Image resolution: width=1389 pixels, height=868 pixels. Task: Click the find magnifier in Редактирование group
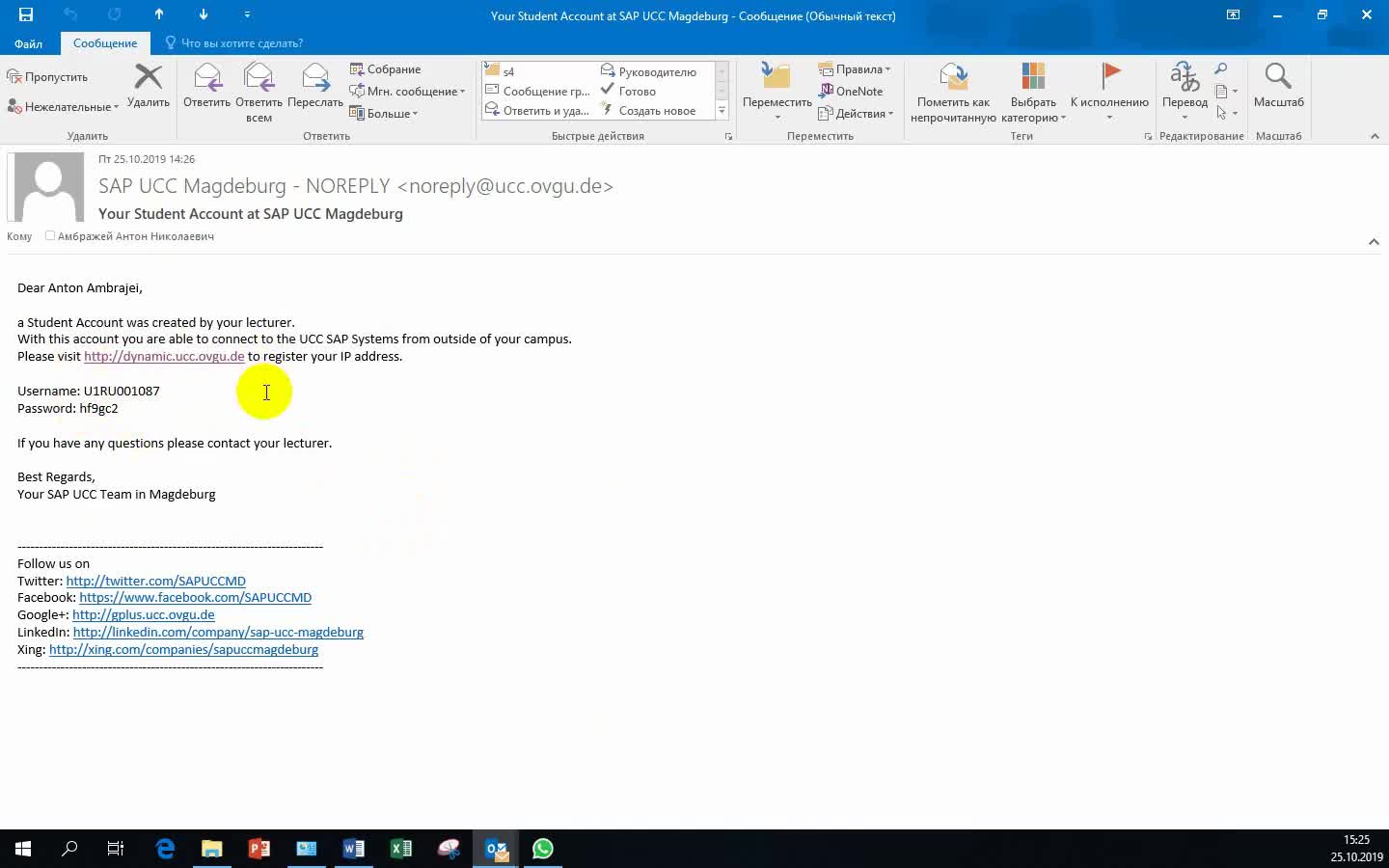coord(1221,69)
